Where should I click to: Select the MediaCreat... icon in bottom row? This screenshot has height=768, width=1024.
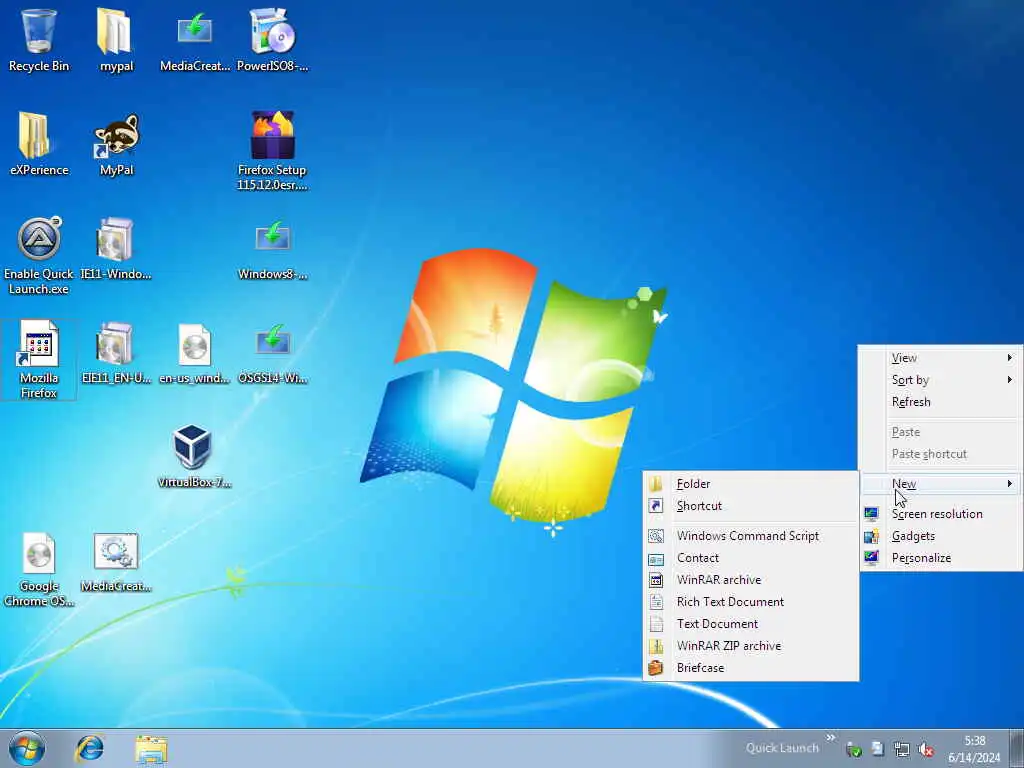pyautogui.click(x=116, y=562)
